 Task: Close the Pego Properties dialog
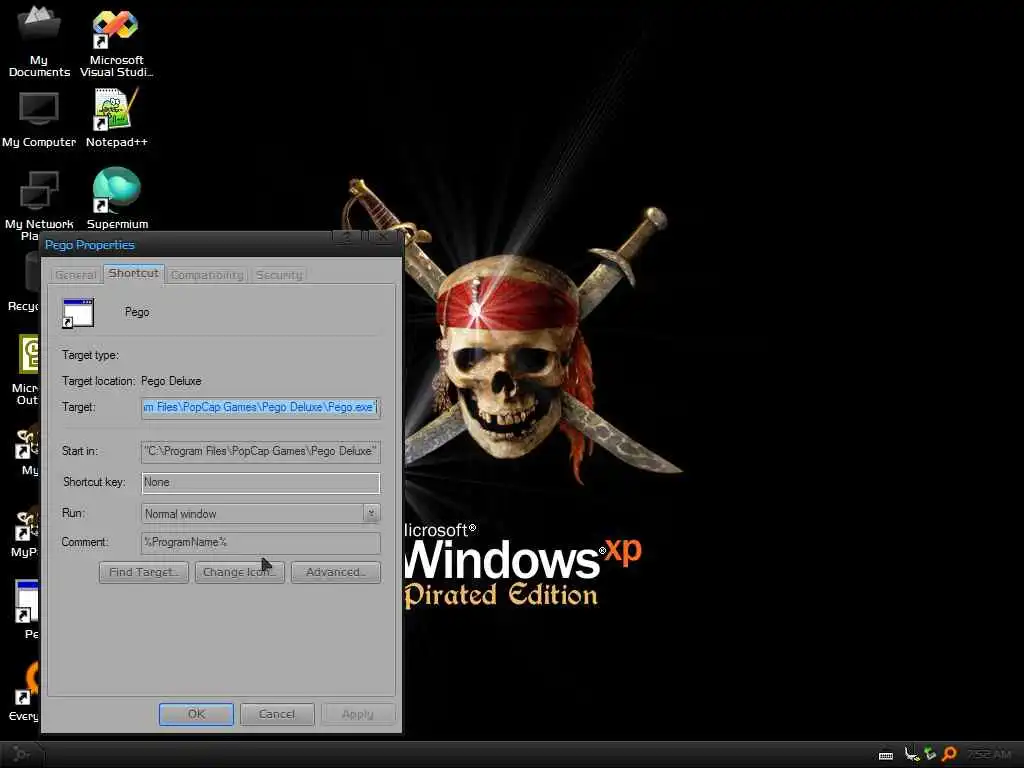tap(383, 238)
